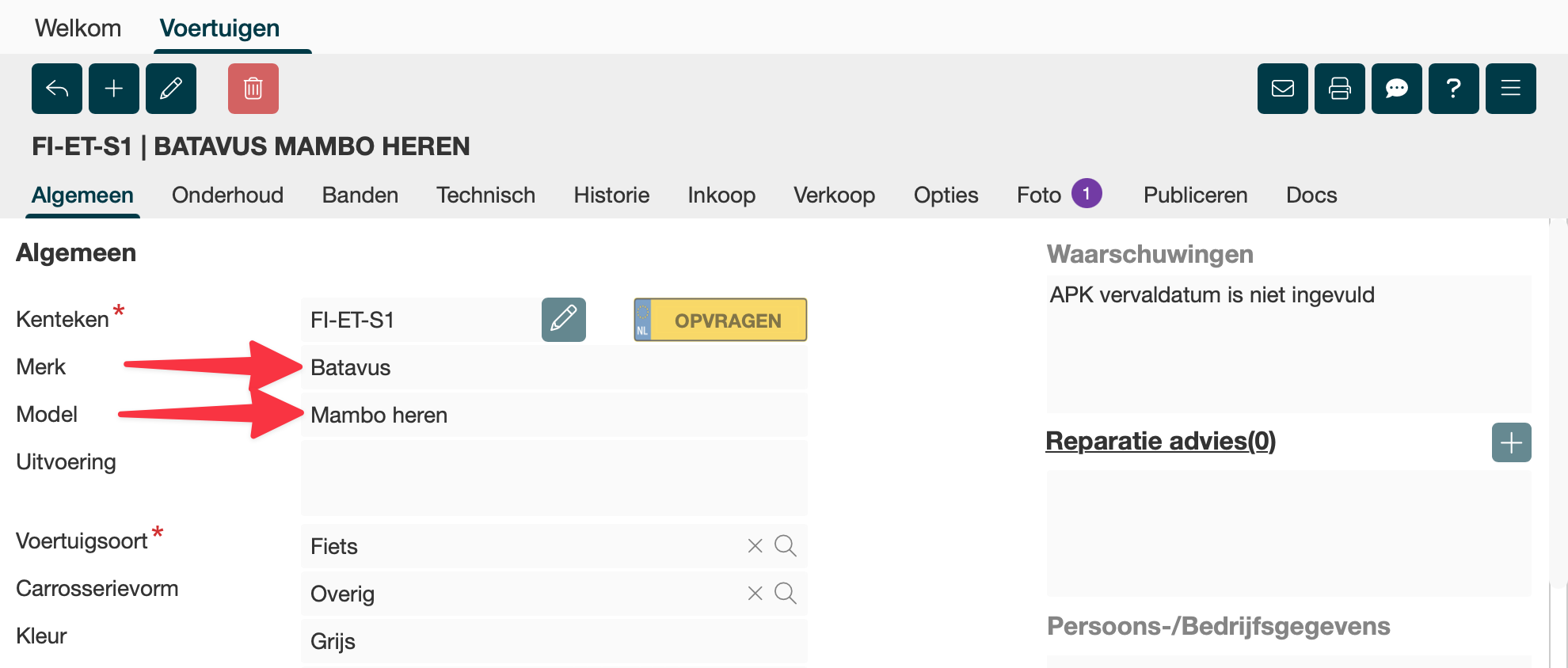
Task: Edit the Kenteken with pencil icon
Action: coord(564,320)
